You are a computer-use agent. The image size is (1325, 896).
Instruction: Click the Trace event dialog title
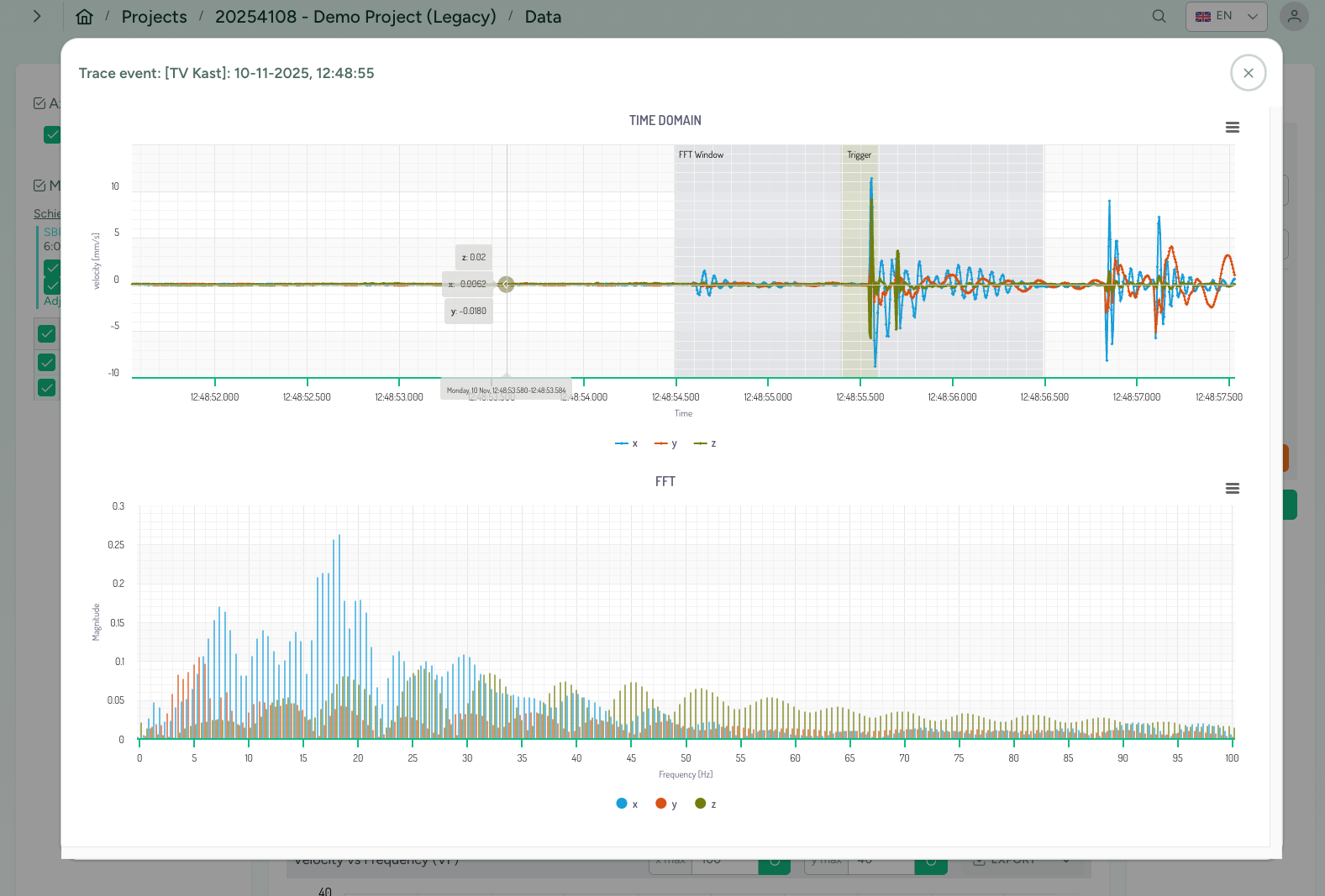pos(226,73)
